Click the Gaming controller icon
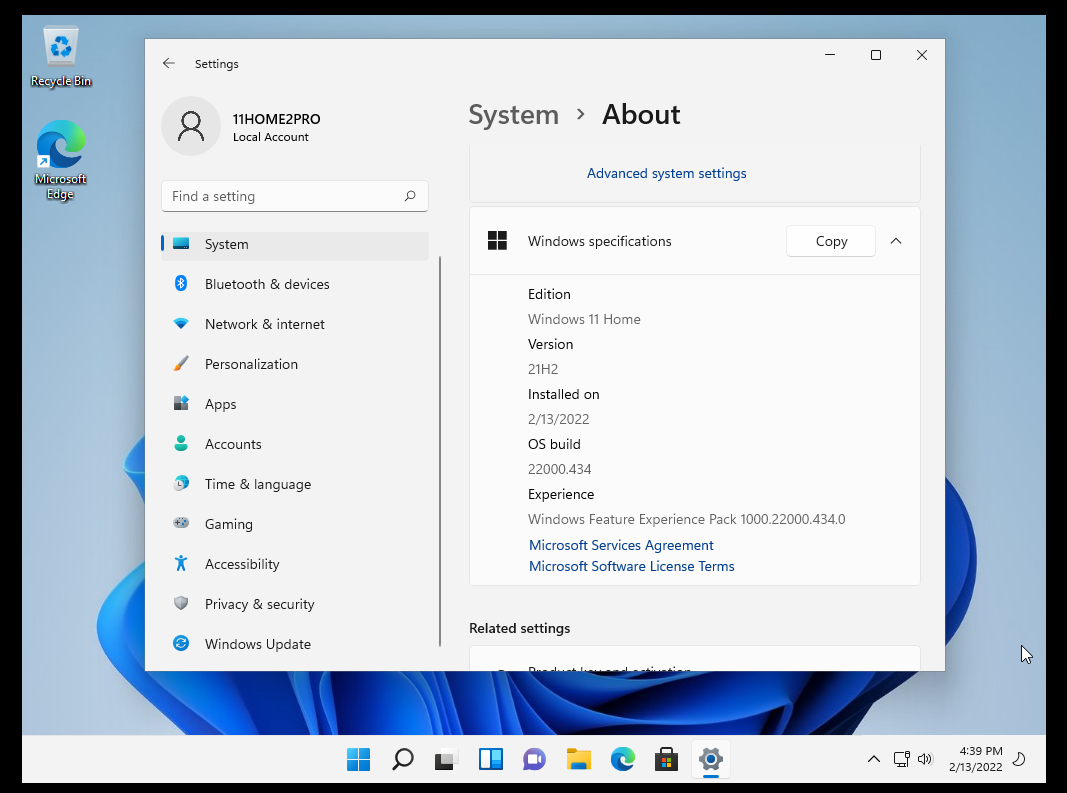 (181, 523)
